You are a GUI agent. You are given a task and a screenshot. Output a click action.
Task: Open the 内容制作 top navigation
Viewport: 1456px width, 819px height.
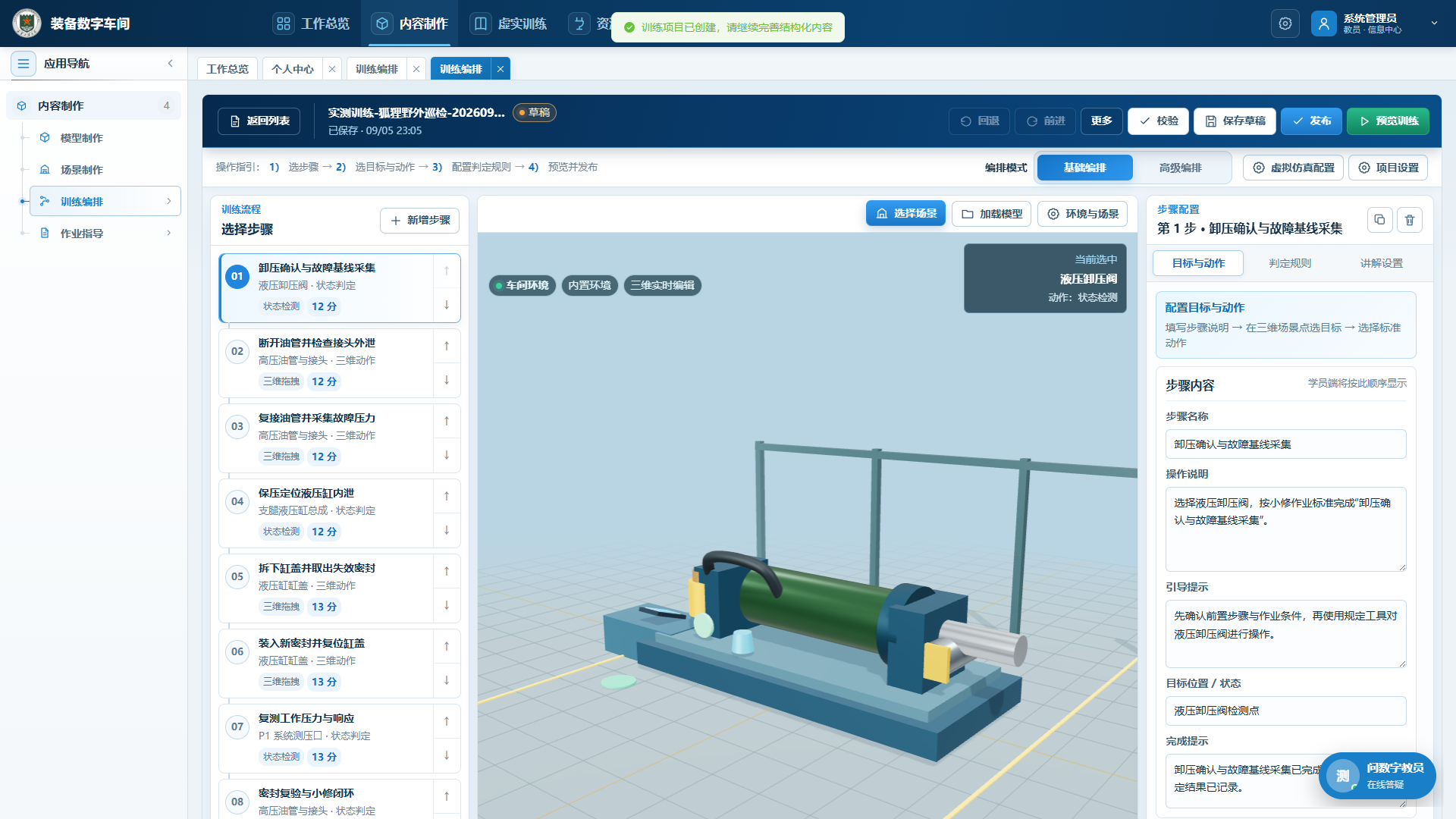coord(410,24)
